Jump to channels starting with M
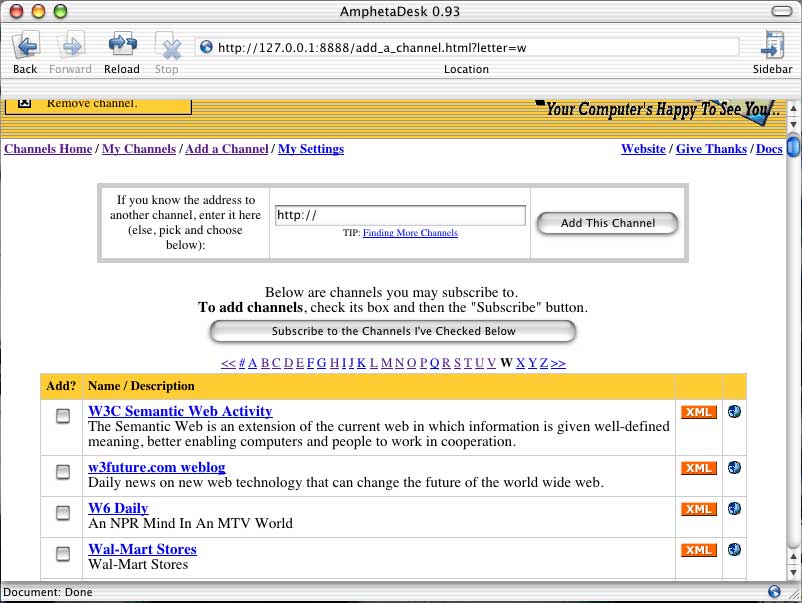 pyautogui.click(x=387, y=363)
